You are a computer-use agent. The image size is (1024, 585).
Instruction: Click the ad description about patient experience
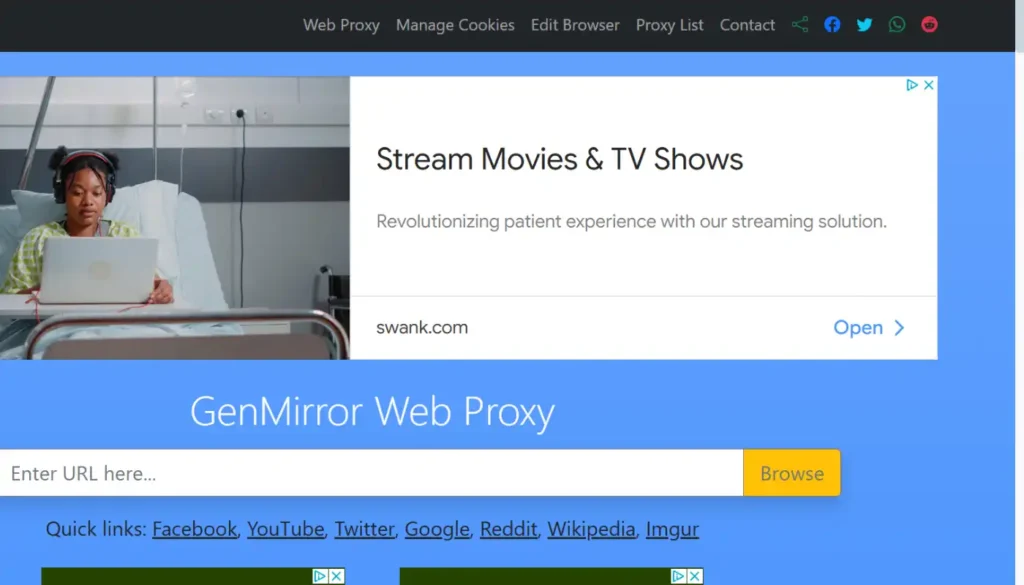[632, 221]
